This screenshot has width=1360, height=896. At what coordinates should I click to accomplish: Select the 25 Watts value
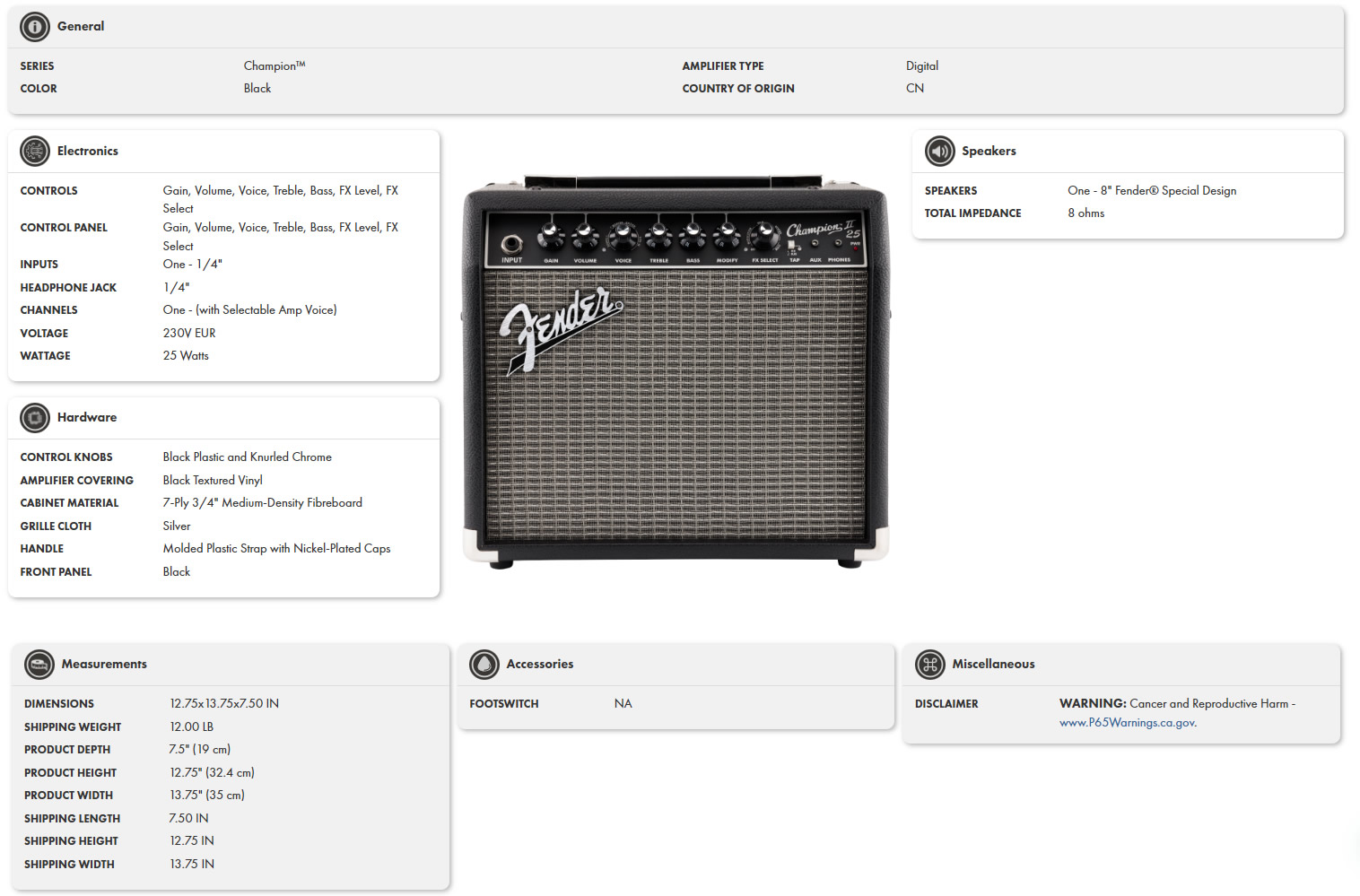point(186,356)
